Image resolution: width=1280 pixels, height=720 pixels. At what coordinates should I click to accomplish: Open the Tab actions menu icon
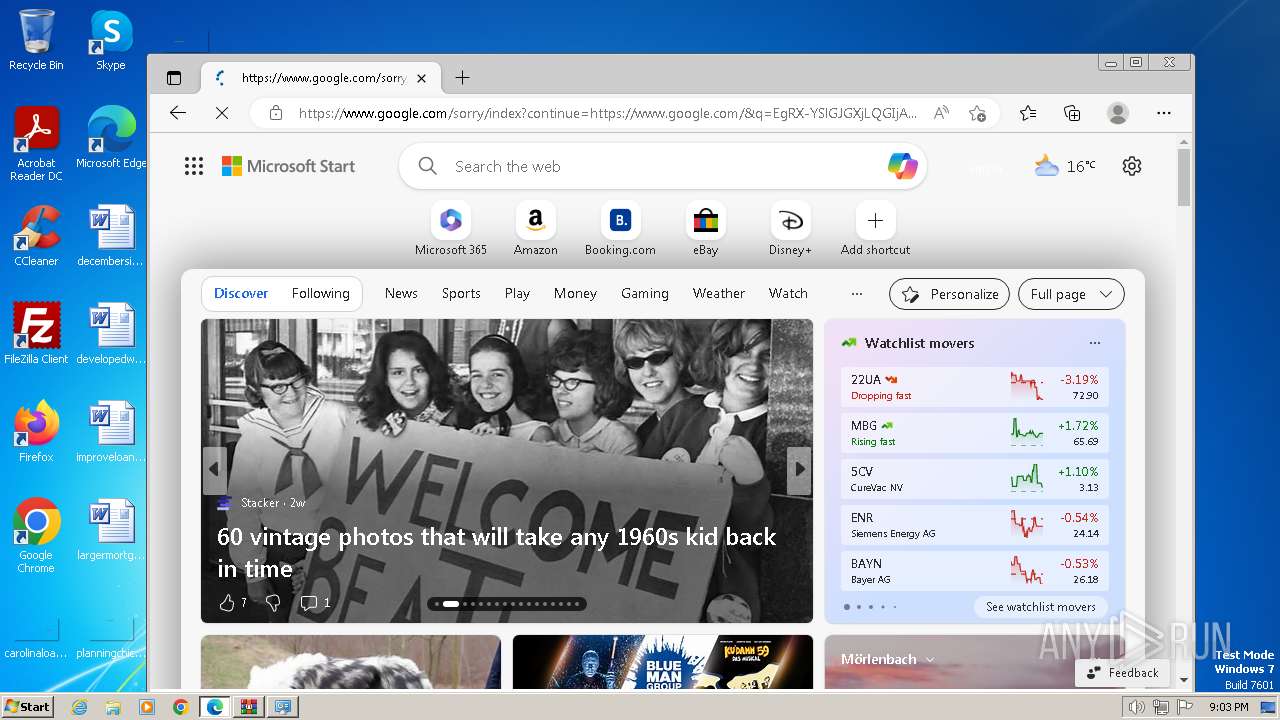pos(174,78)
